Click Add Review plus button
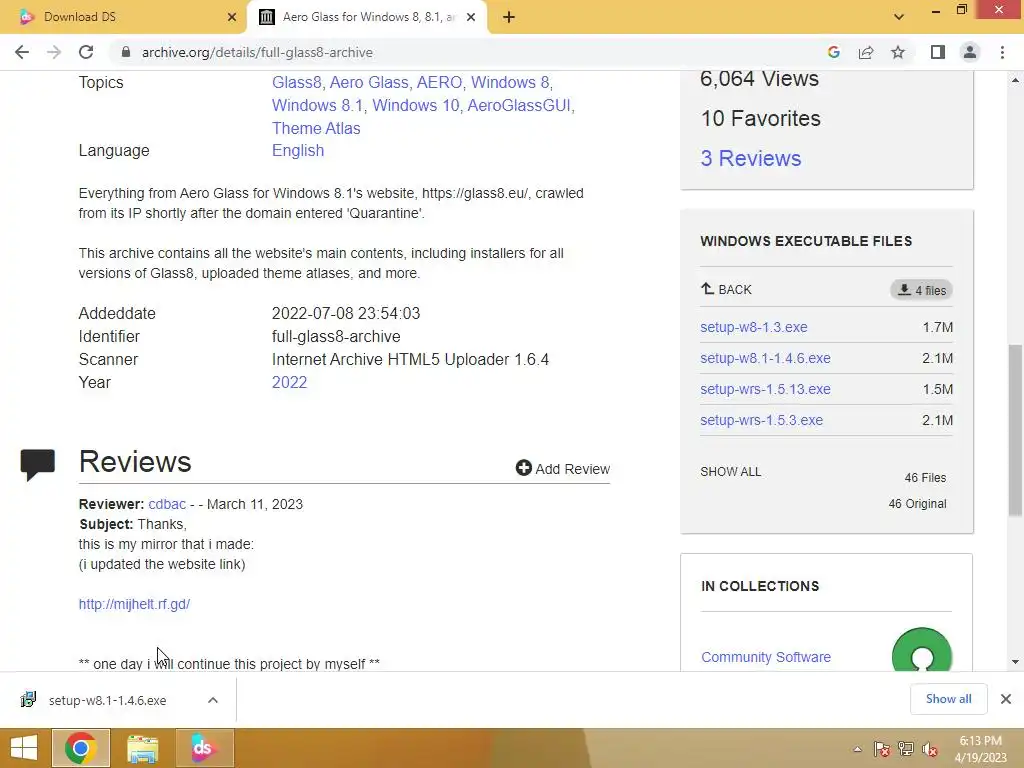Image resolution: width=1024 pixels, height=768 pixels. (562, 468)
